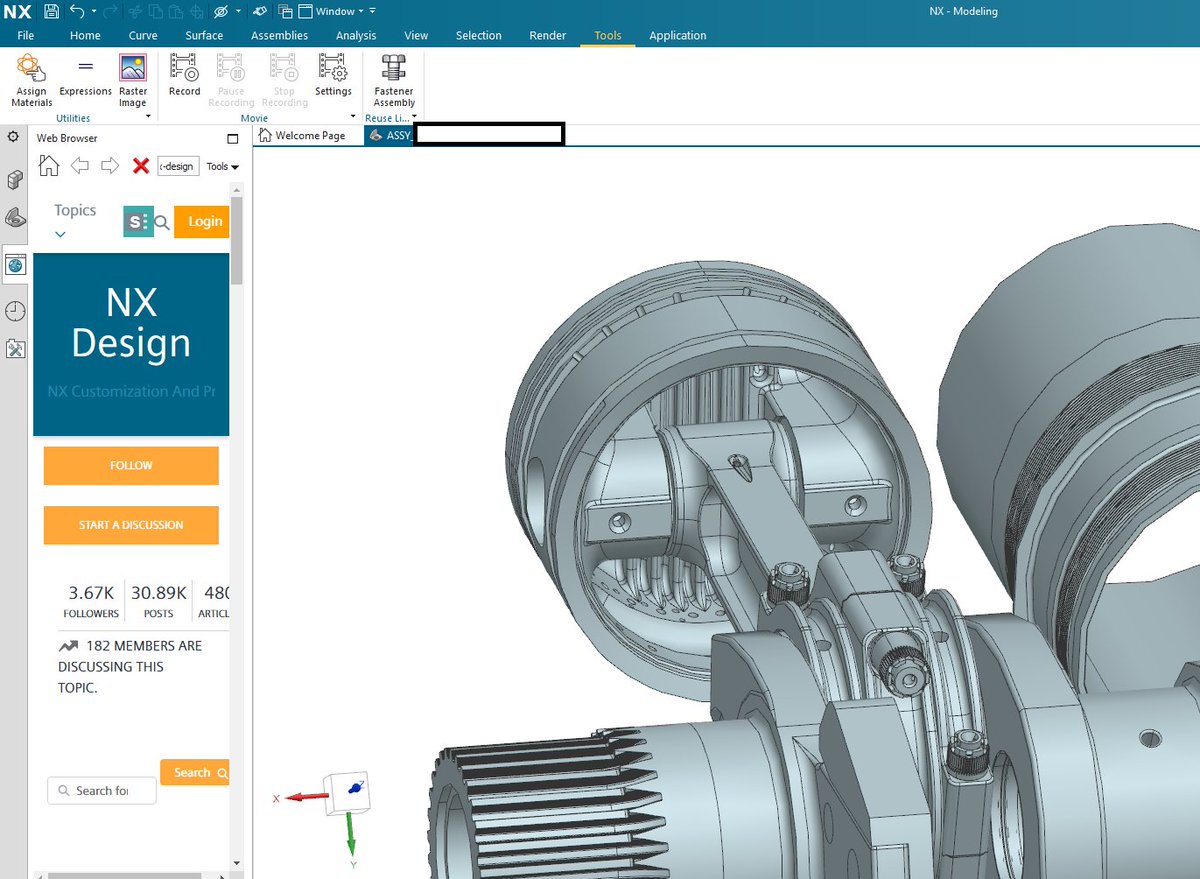1200x879 pixels.
Task: Stop loading with the red X
Action: click(x=141, y=166)
